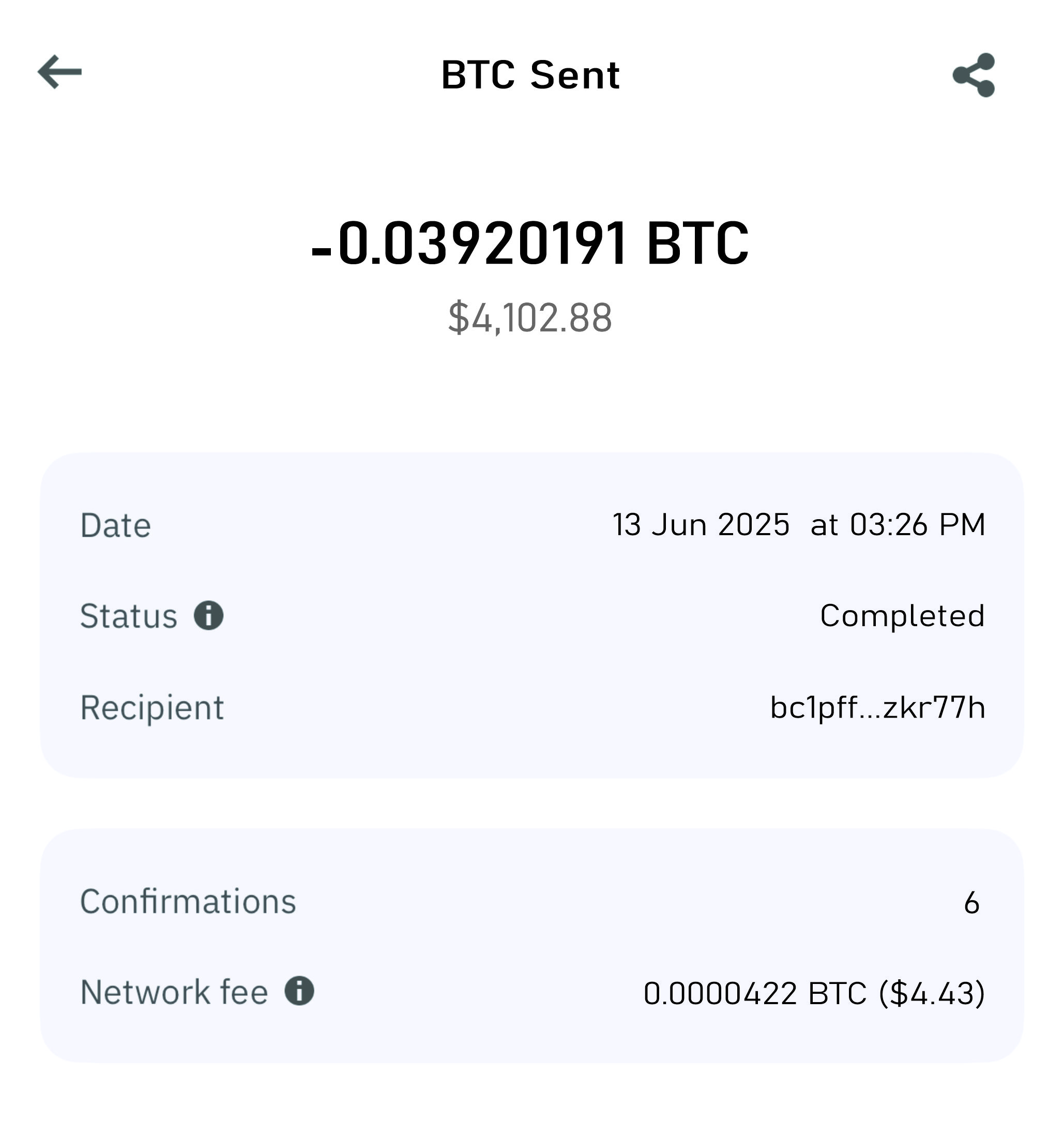Tap the 13 Jun 2025 date text
This screenshot has width=1064, height=1121.
pos(701,524)
